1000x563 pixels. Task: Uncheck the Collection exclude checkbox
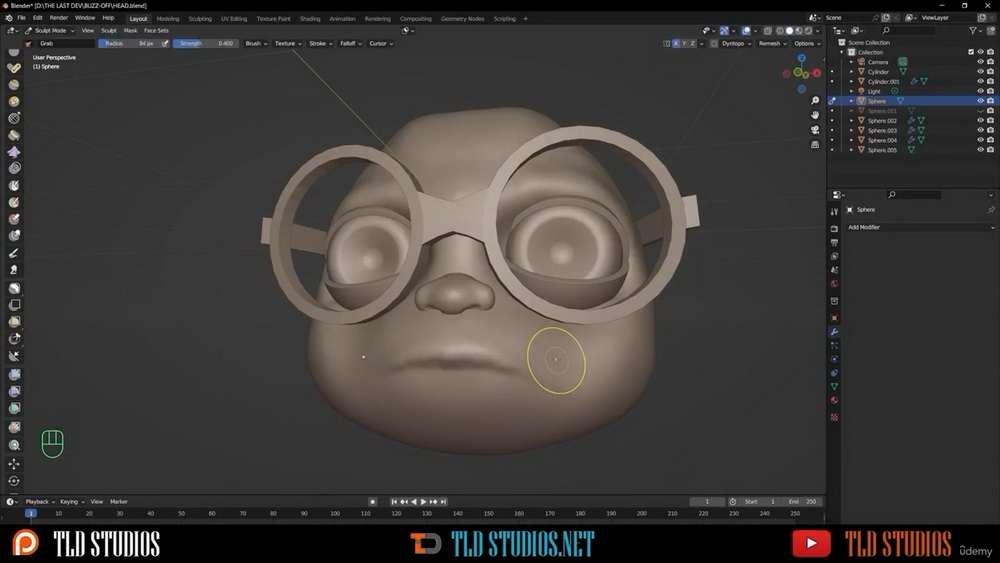[x=971, y=52]
